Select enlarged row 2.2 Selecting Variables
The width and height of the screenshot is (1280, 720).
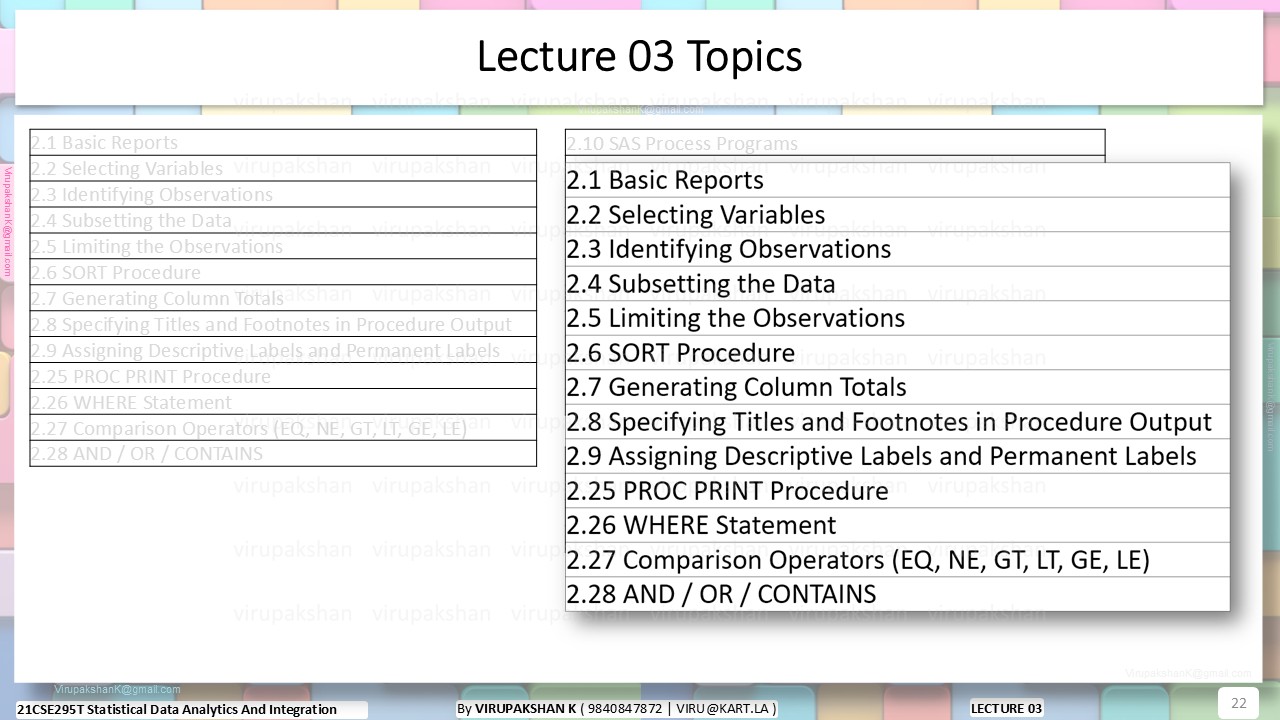pyautogui.click(x=897, y=214)
